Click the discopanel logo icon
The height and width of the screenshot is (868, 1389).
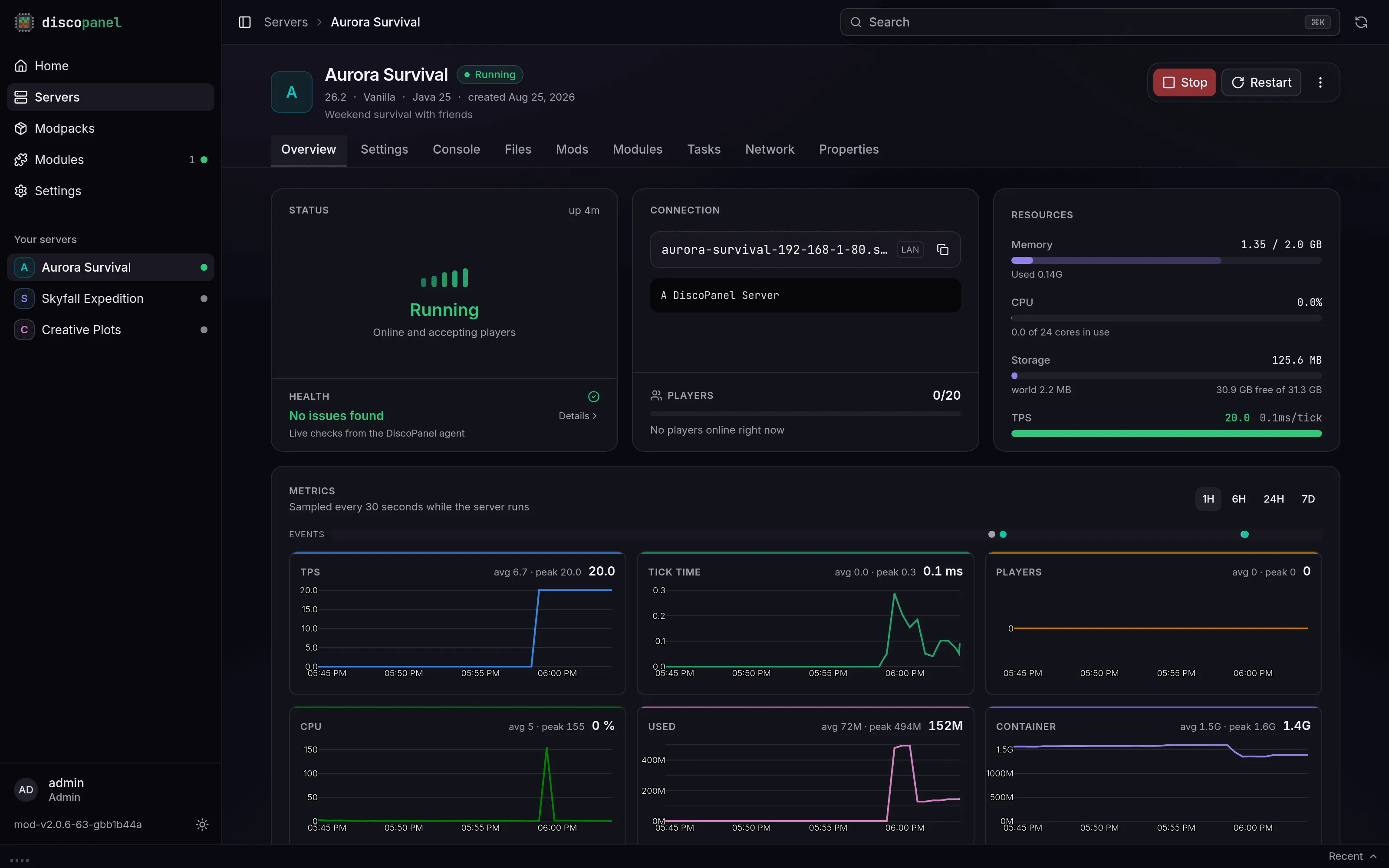click(23, 23)
